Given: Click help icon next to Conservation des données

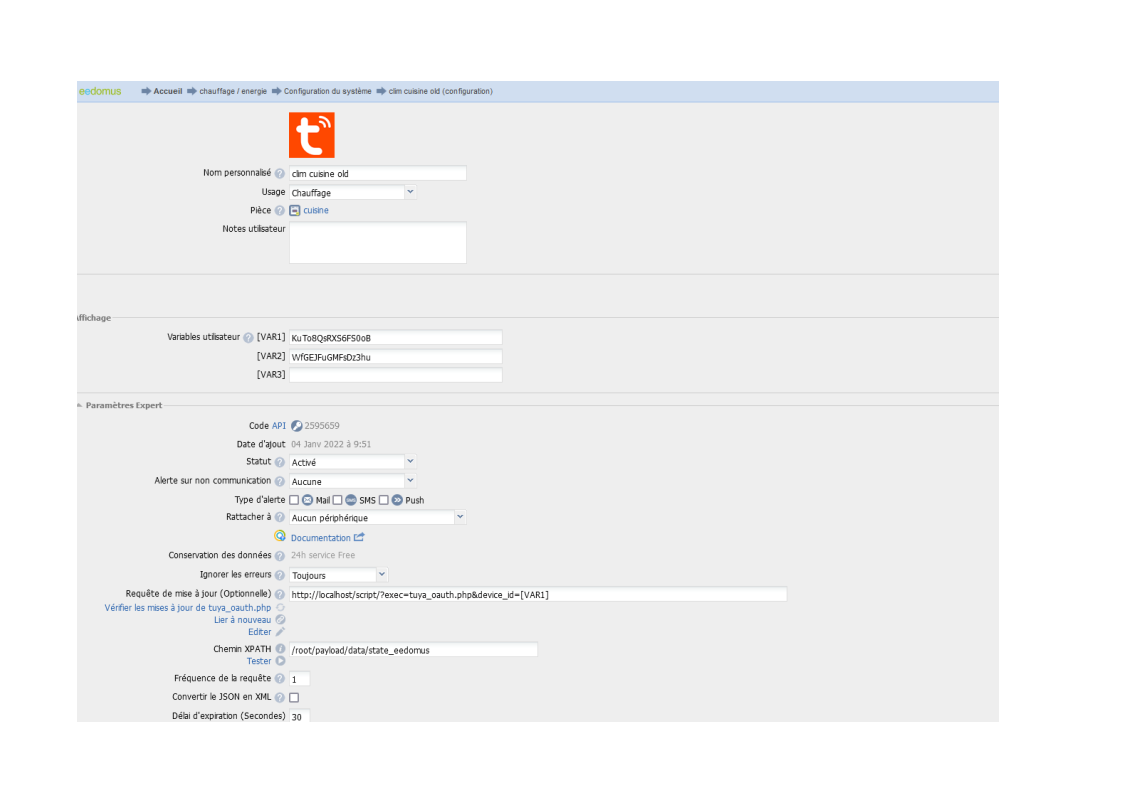Looking at the screenshot, I should [280, 555].
